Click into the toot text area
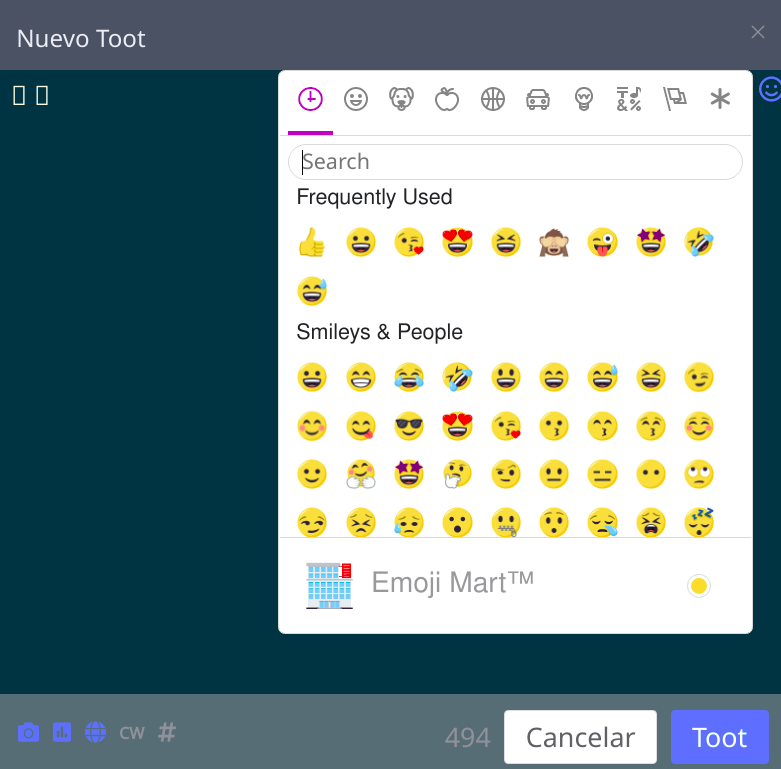 coord(139,382)
